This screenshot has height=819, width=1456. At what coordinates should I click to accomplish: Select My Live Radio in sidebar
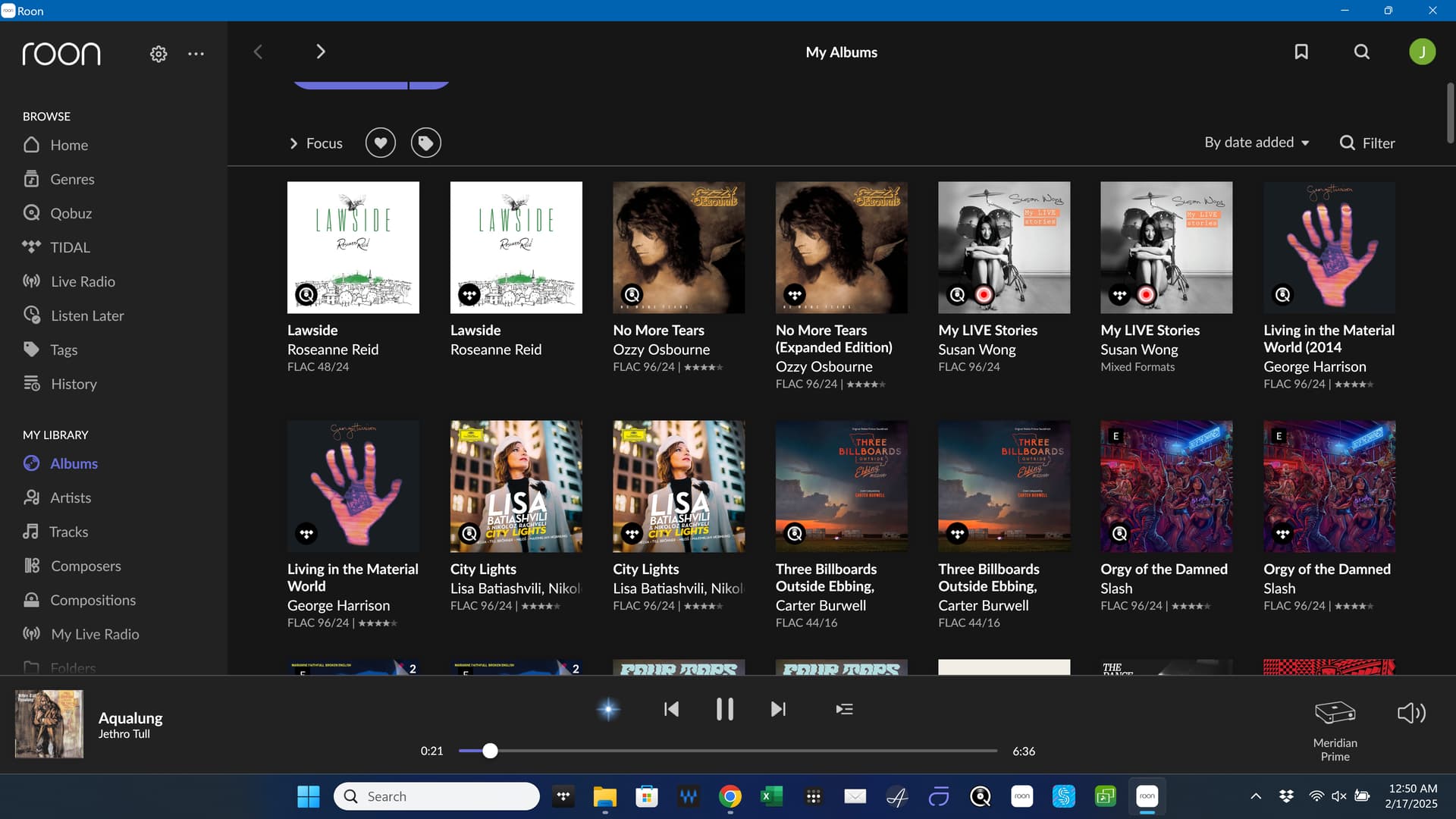click(81, 634)
